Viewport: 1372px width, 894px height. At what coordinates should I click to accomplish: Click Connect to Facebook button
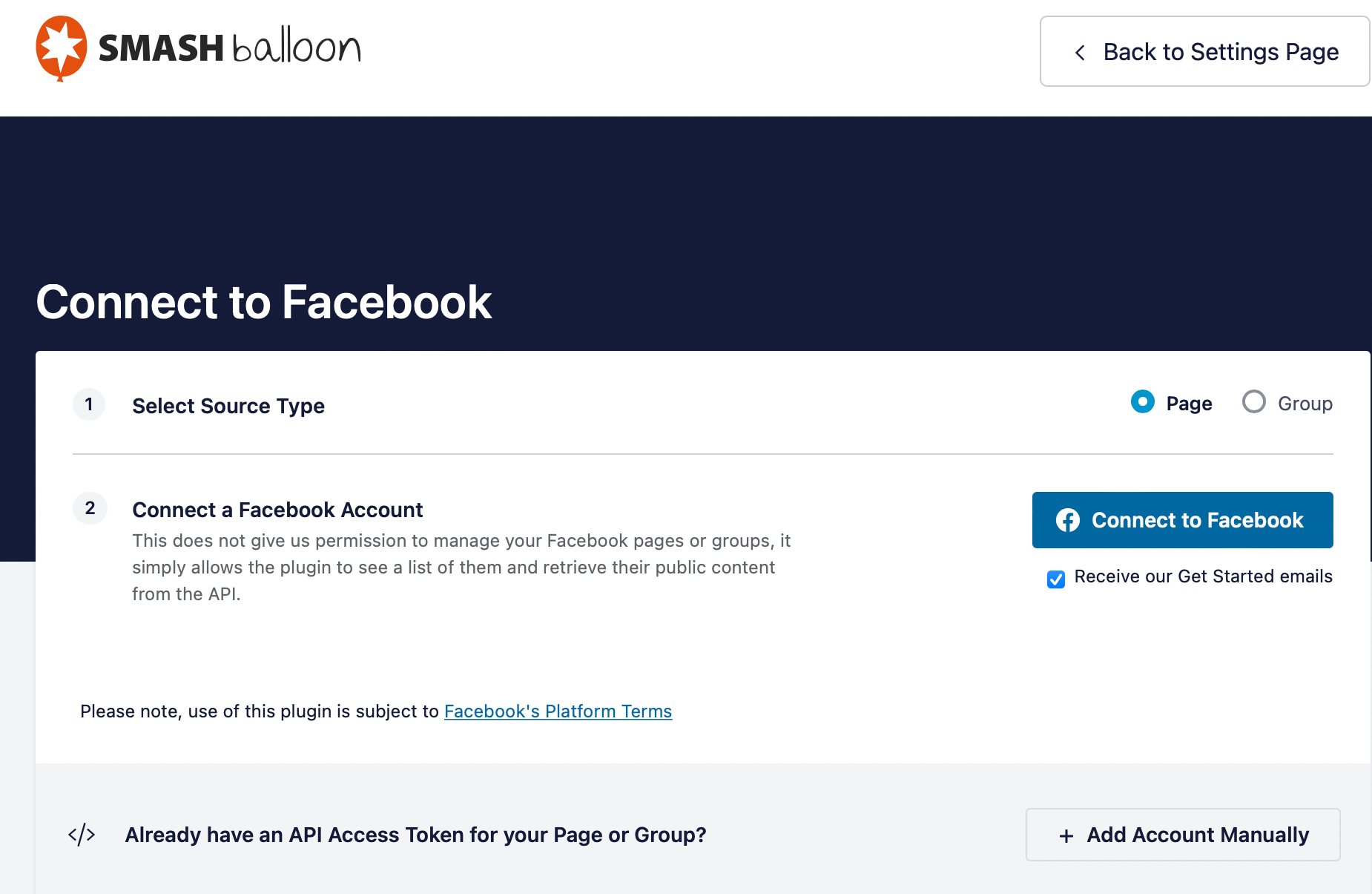coord(1182,520)
